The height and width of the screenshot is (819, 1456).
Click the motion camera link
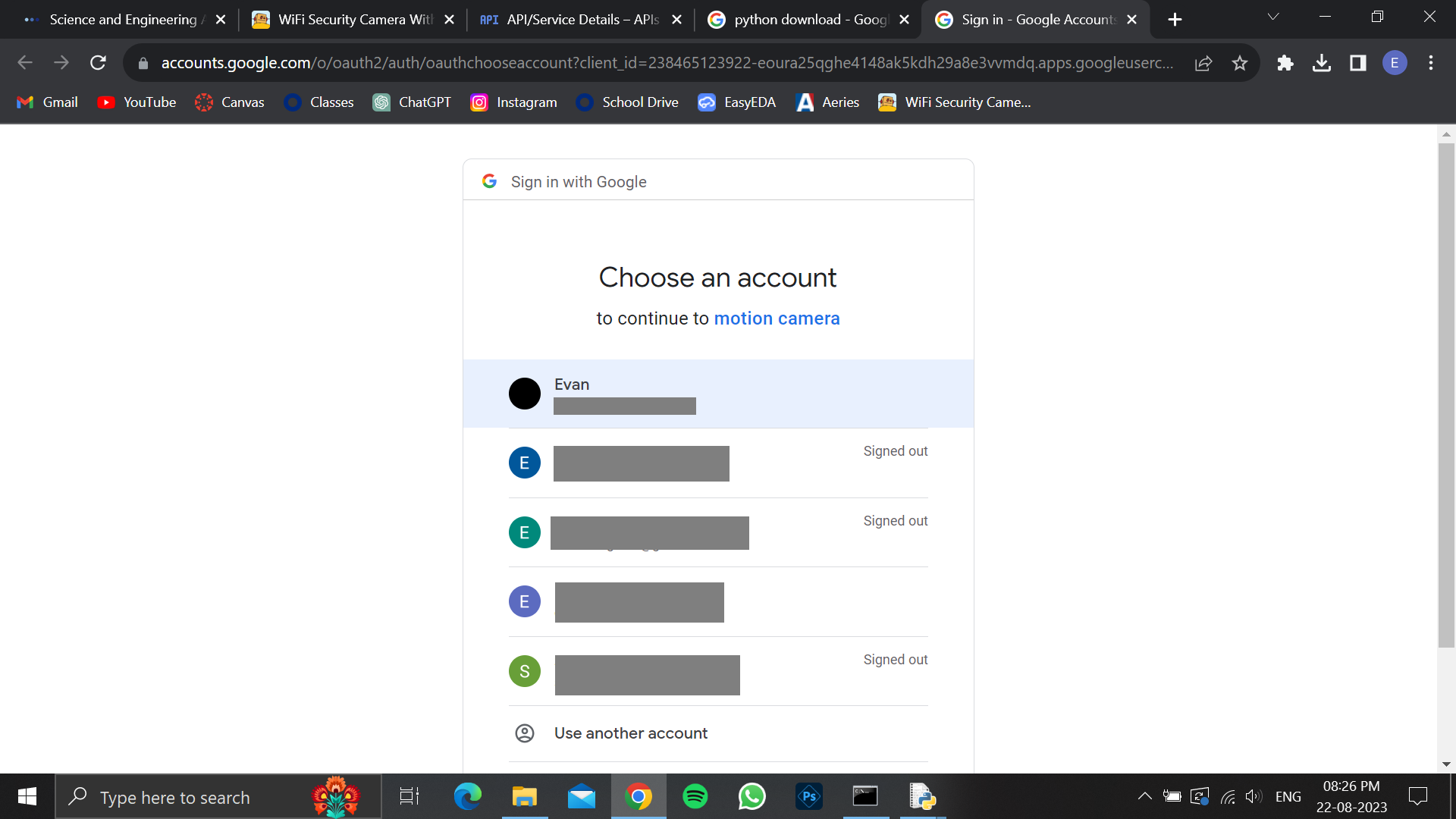point(777,318)
